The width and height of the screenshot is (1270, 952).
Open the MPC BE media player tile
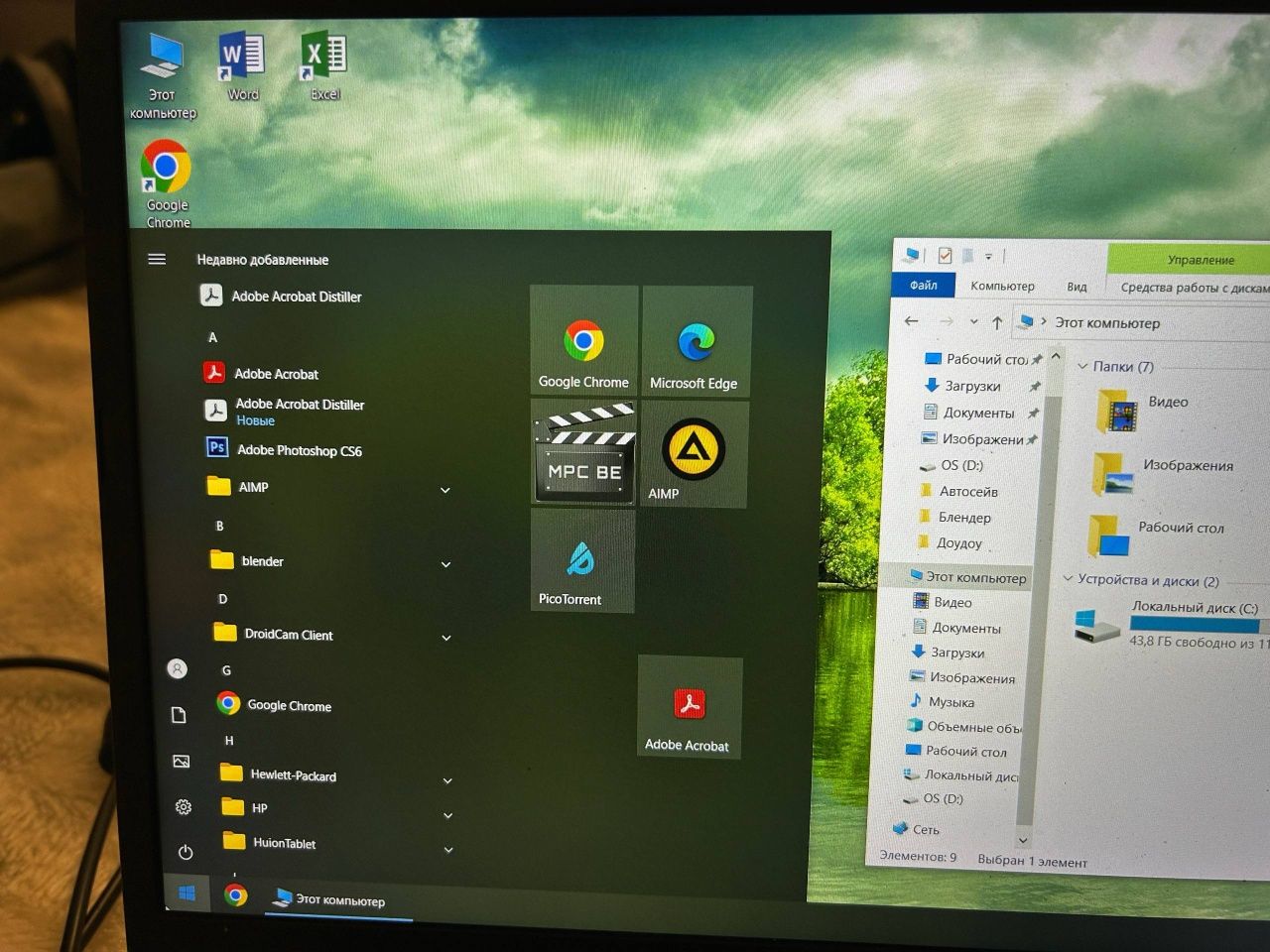click(x=583, y=452)
